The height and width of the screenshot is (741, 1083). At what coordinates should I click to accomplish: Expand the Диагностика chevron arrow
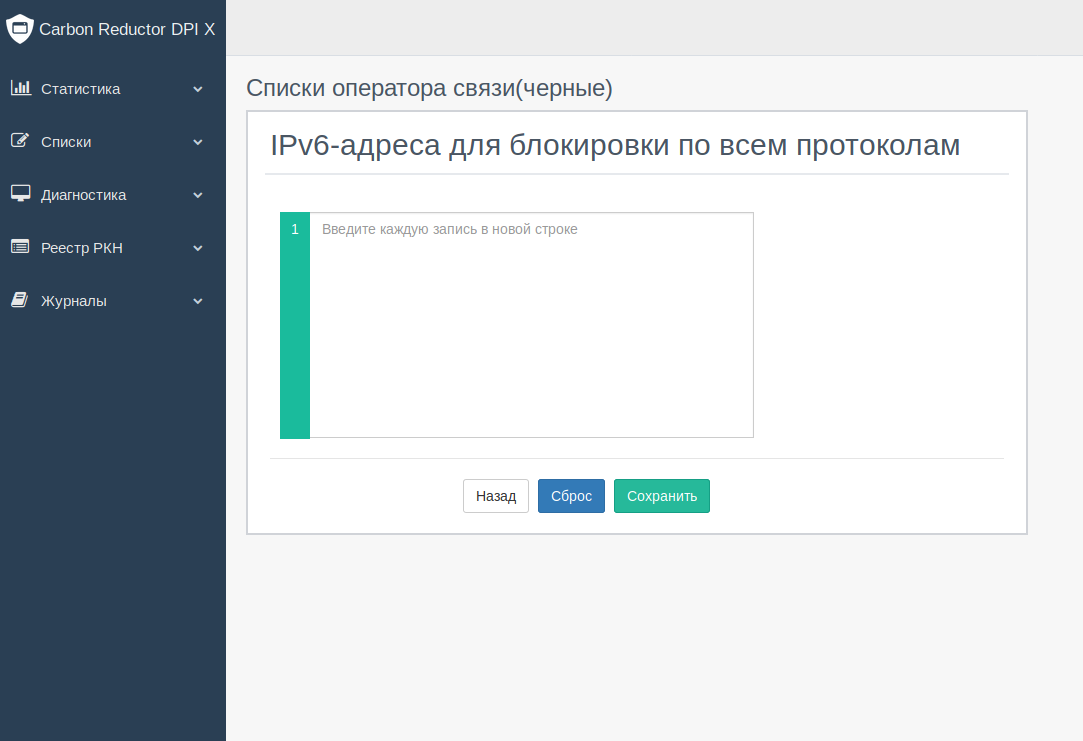click(198, 195)
